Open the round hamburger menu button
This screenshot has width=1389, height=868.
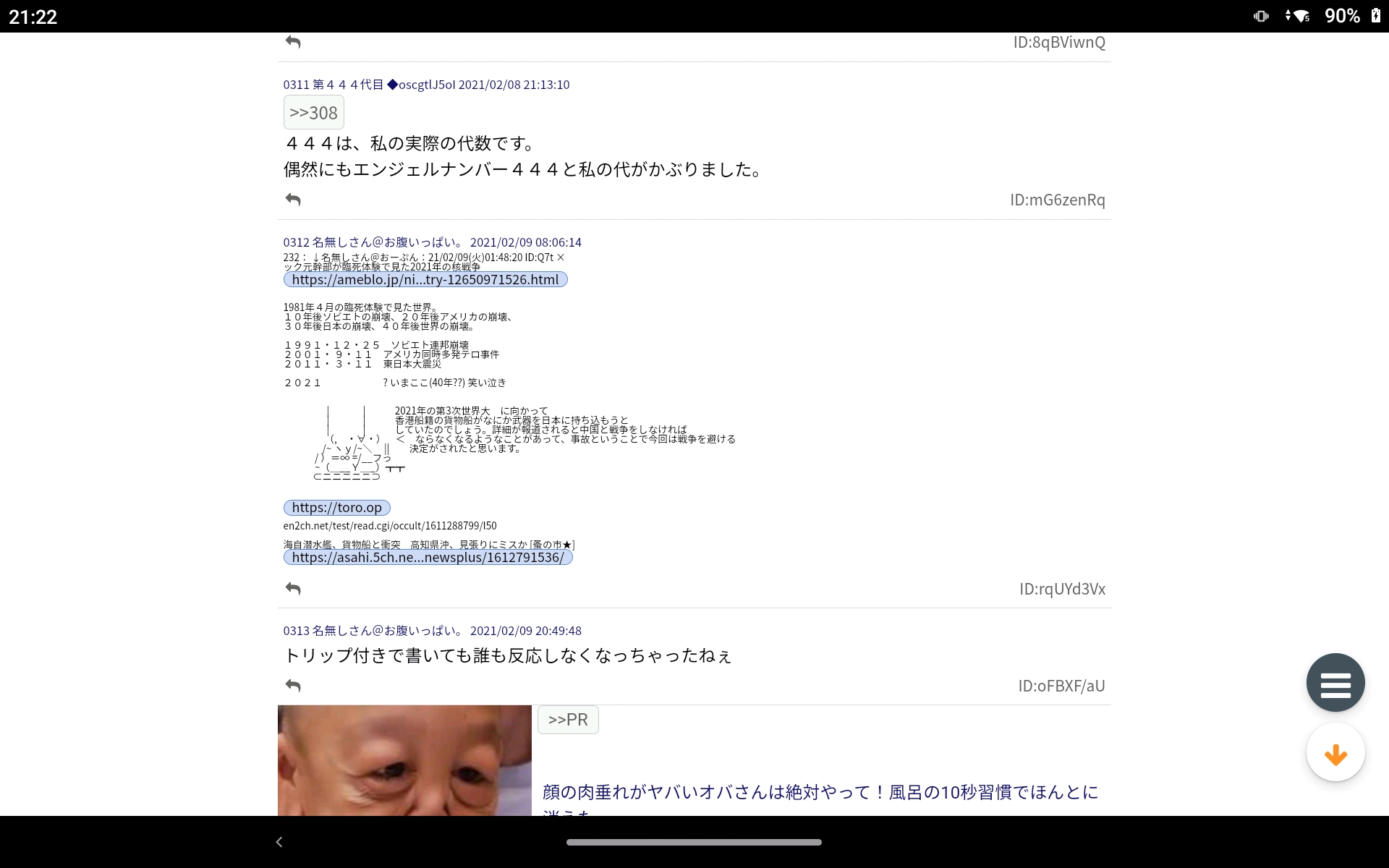(1335, 683)
